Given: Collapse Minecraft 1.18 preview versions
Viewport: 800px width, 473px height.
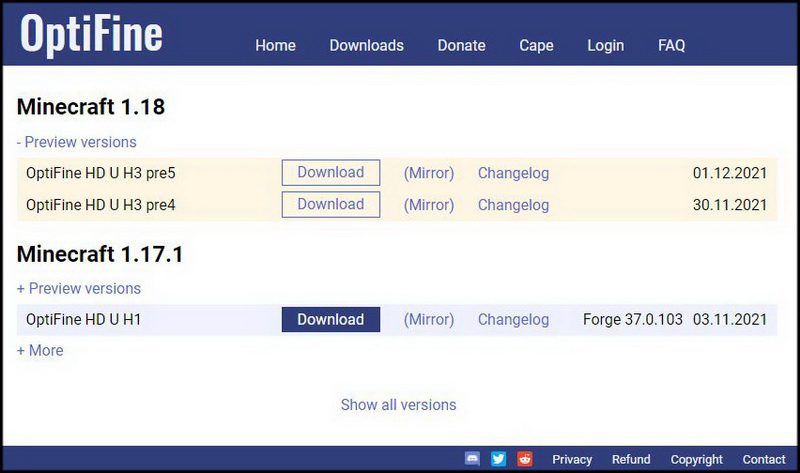Looking at the screenshot, I should click(77, 142).
